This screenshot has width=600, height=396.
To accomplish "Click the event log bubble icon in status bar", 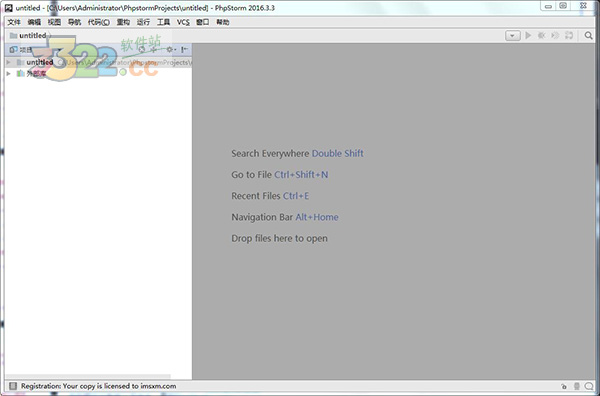I will pos(589,386).
